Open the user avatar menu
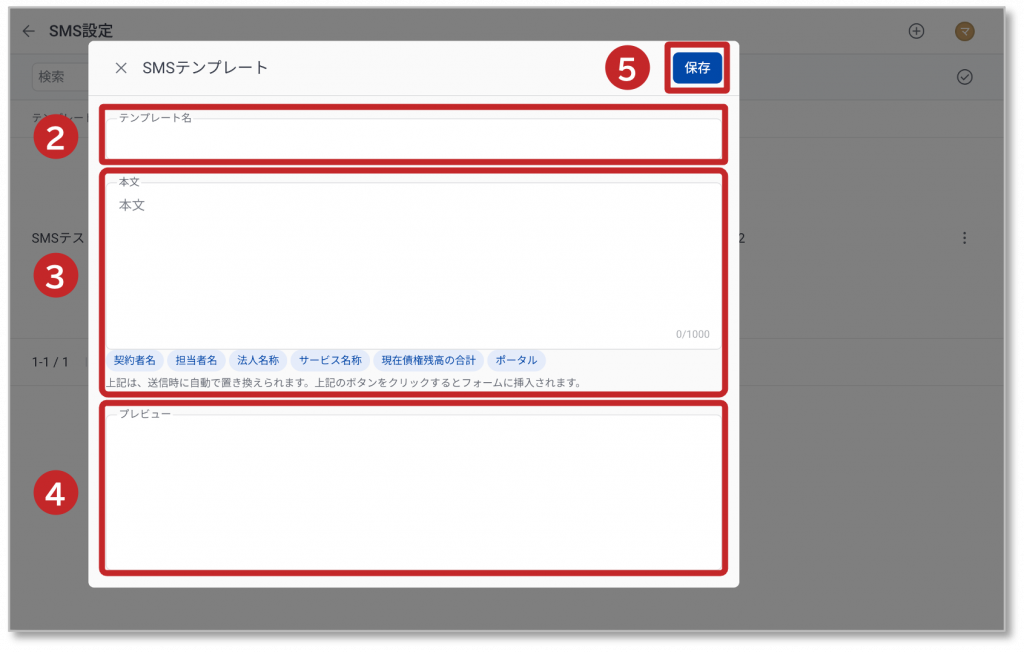Image resolution: width=1024 pixels, height=652 pixels. pos(965,31)
